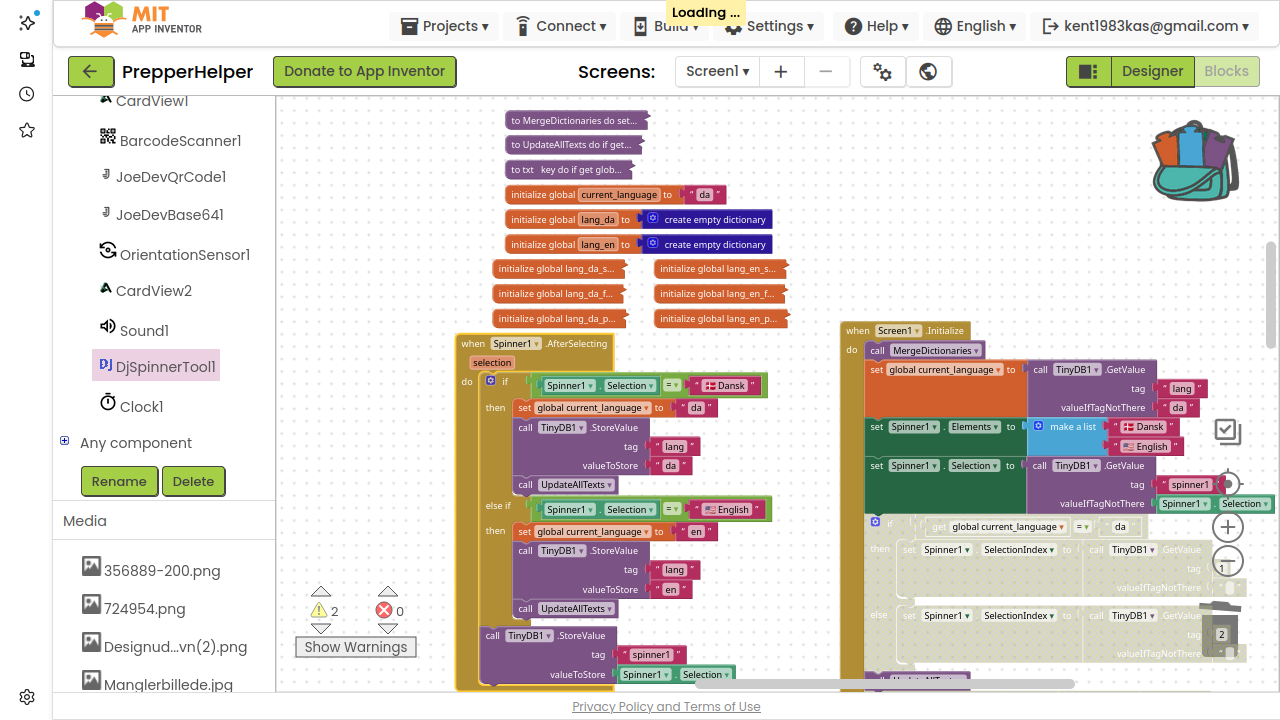The width and height of the screenshot is (1280, 720).
Task: Open the English language dropdown
Action: coord(975,27)
